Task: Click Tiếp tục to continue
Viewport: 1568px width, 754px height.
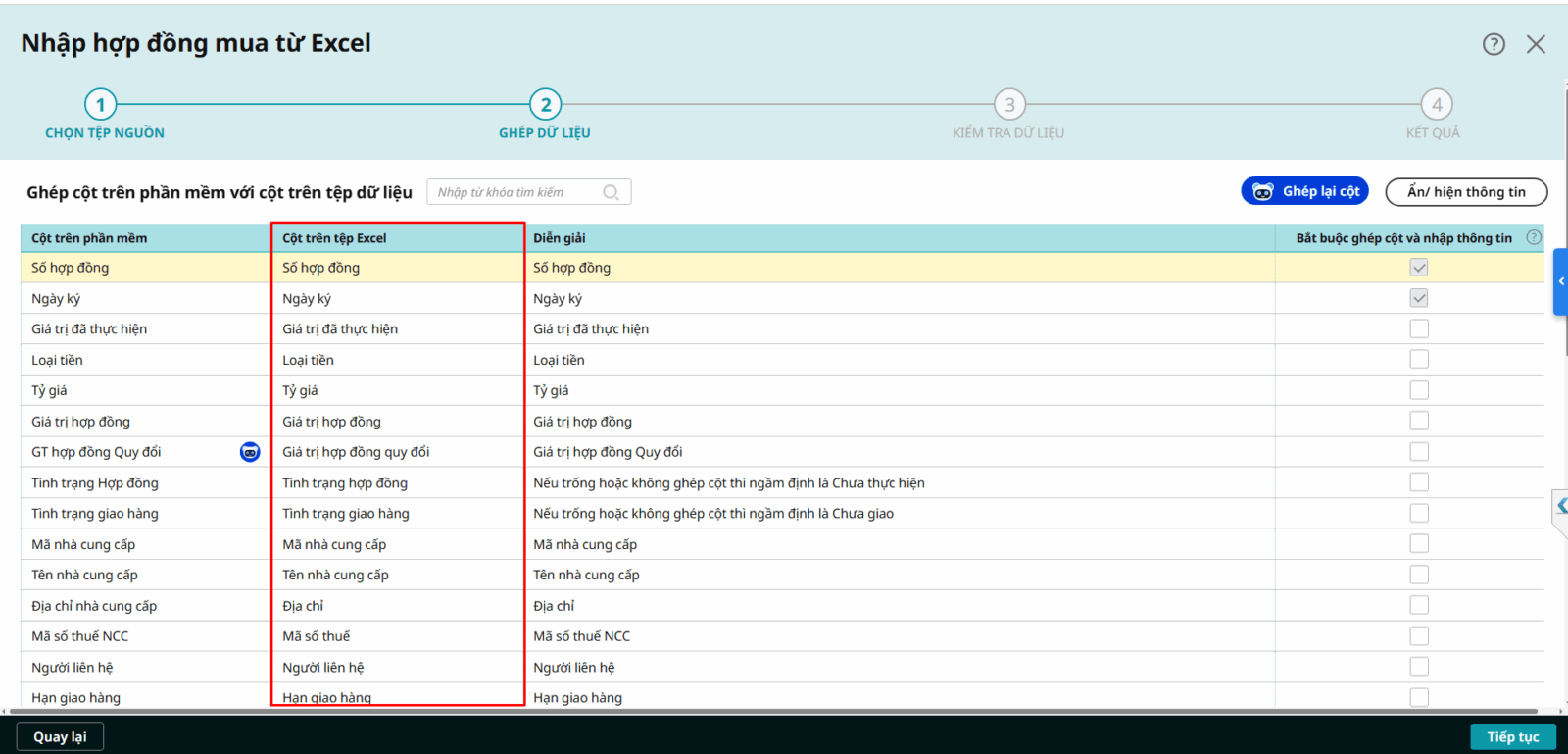Action: point(1512,737)
